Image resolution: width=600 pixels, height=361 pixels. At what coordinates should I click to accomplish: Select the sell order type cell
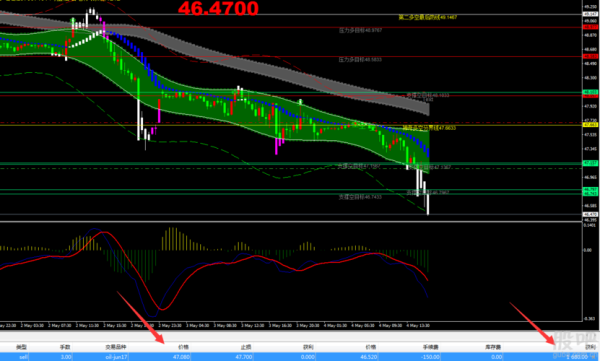coord(23,357)
